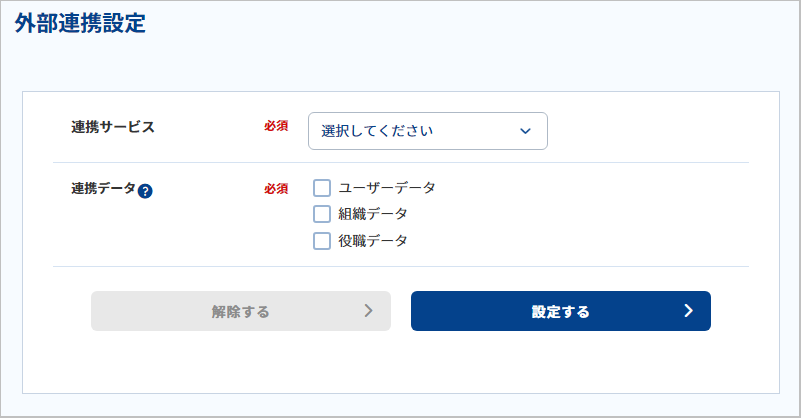This screenshot has height=418, width=801.
Task: Click the 役職データ label text
Action: click(x=373, y=241)
